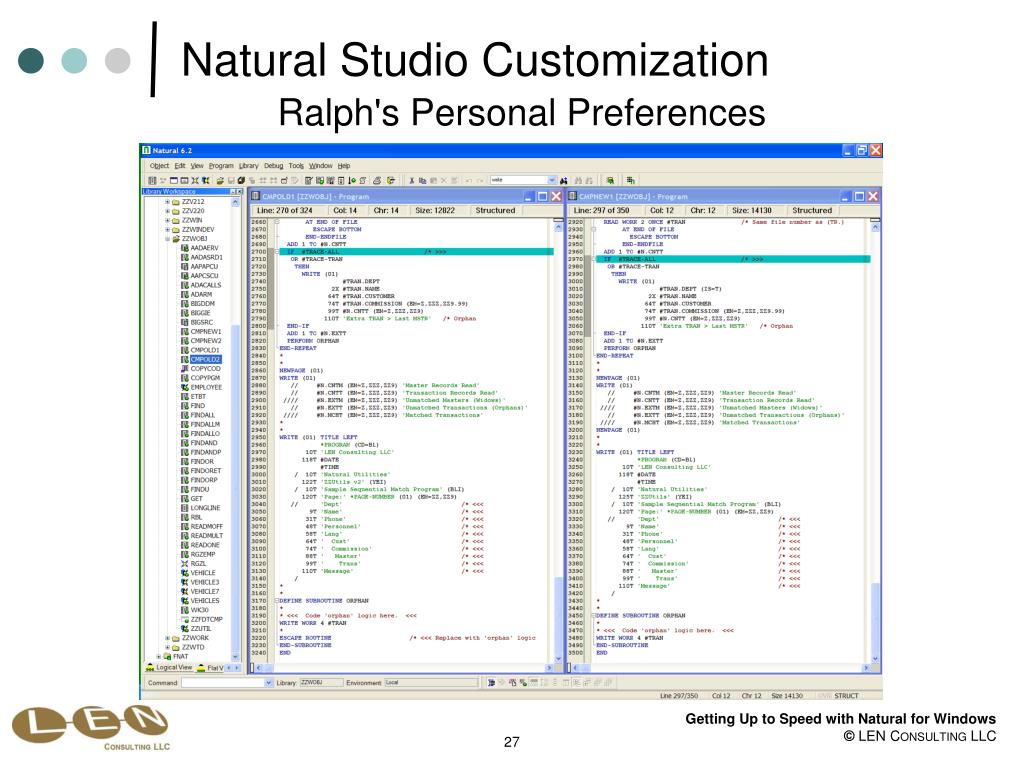Viewport: 1024px width, 768px height.
Task: Click the Library field showing ZZWOBJ
Action: tap(319, 682)
